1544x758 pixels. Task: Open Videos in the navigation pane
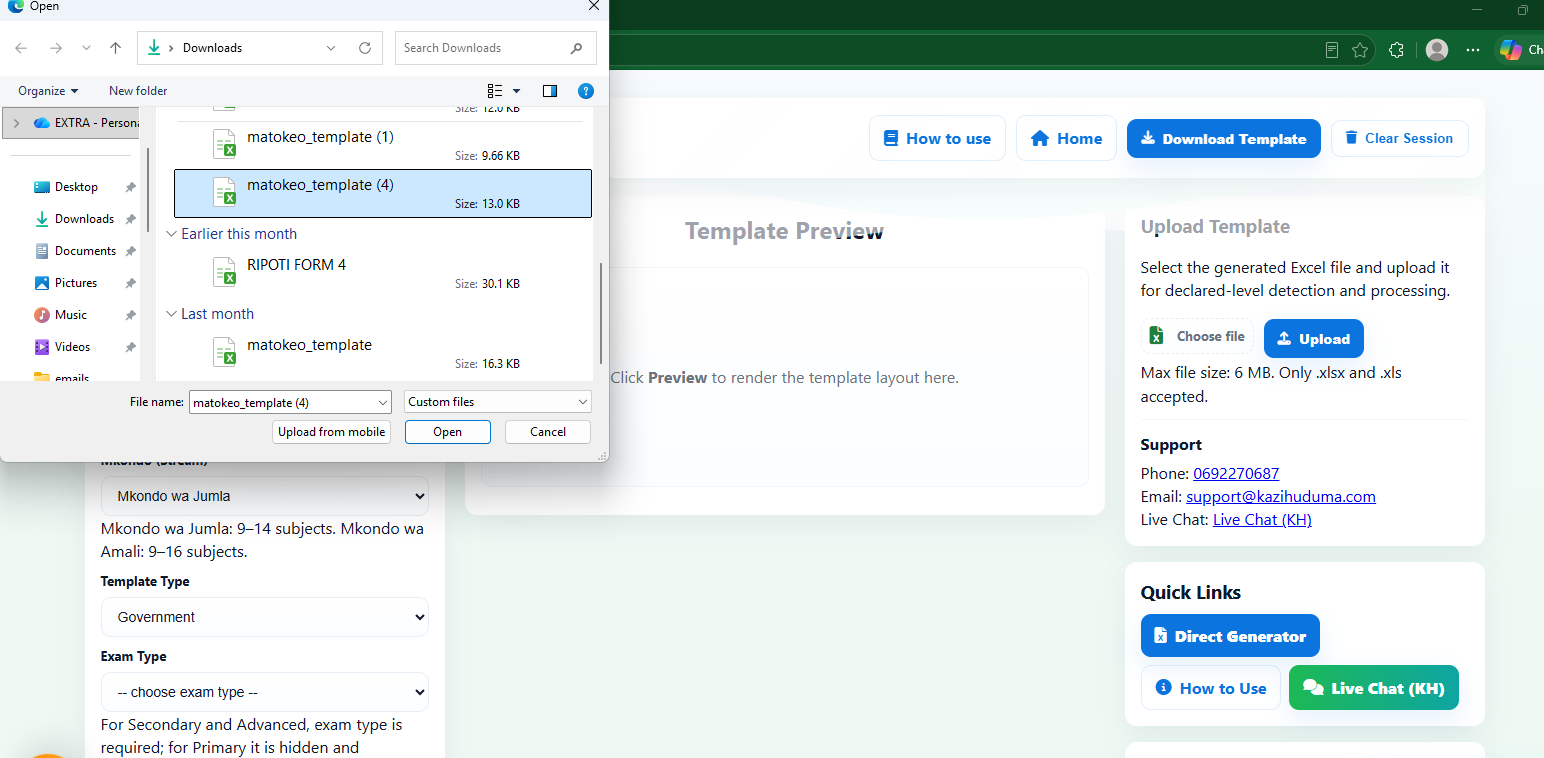pyautogui.click(x=72, y=347)
